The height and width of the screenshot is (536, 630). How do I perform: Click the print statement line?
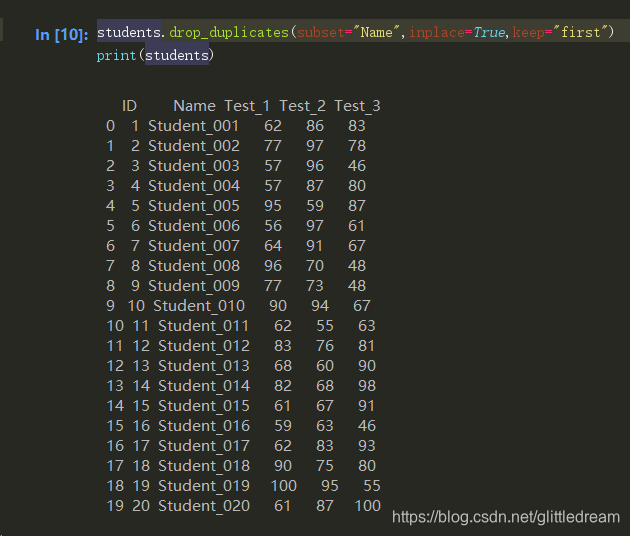click(x=155, y=55)
